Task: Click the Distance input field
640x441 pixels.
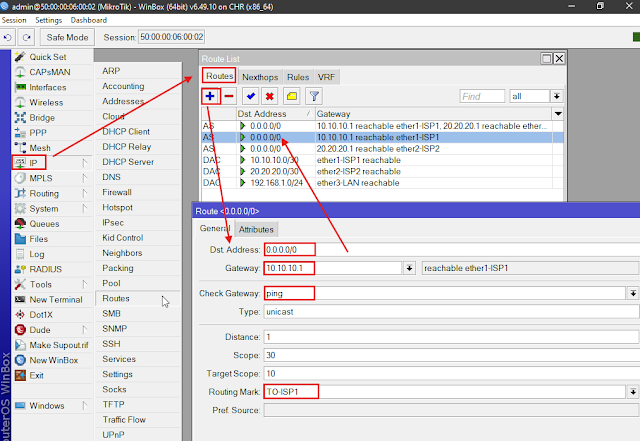Action: pyautogui.click(x=452, y=337)
